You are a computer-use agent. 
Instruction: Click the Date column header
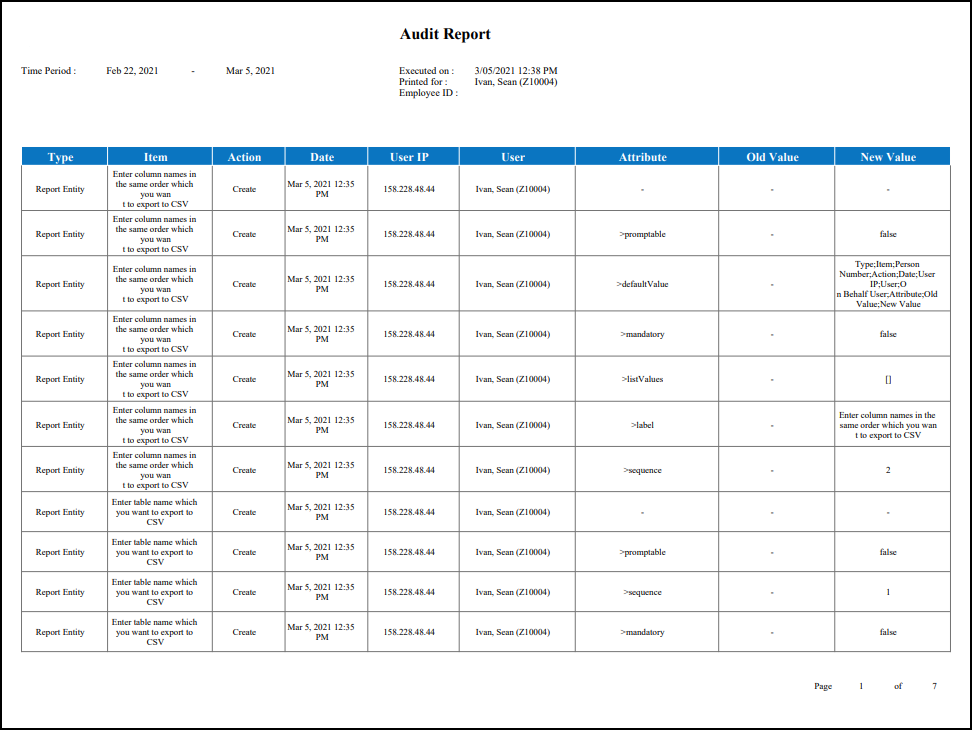(322, 157)
